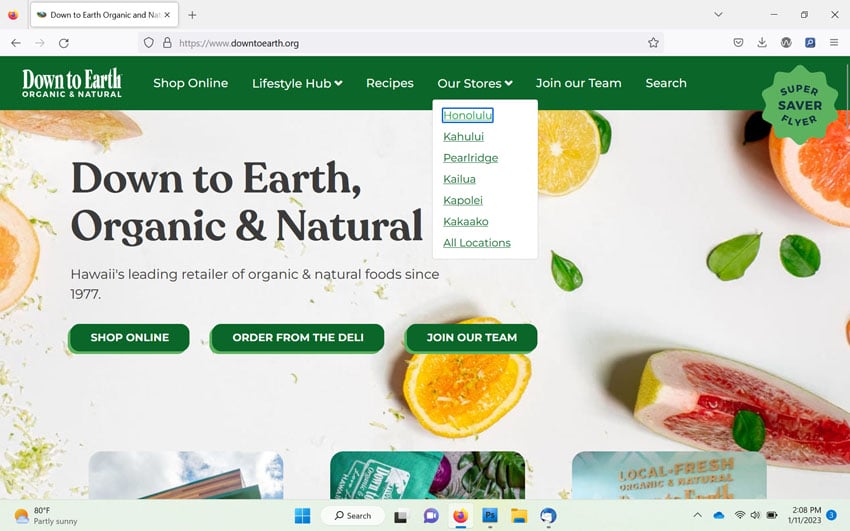Launch the Chat app from the taskbar
This screenshot has width=850, height=531.
[x=431, y=516]
